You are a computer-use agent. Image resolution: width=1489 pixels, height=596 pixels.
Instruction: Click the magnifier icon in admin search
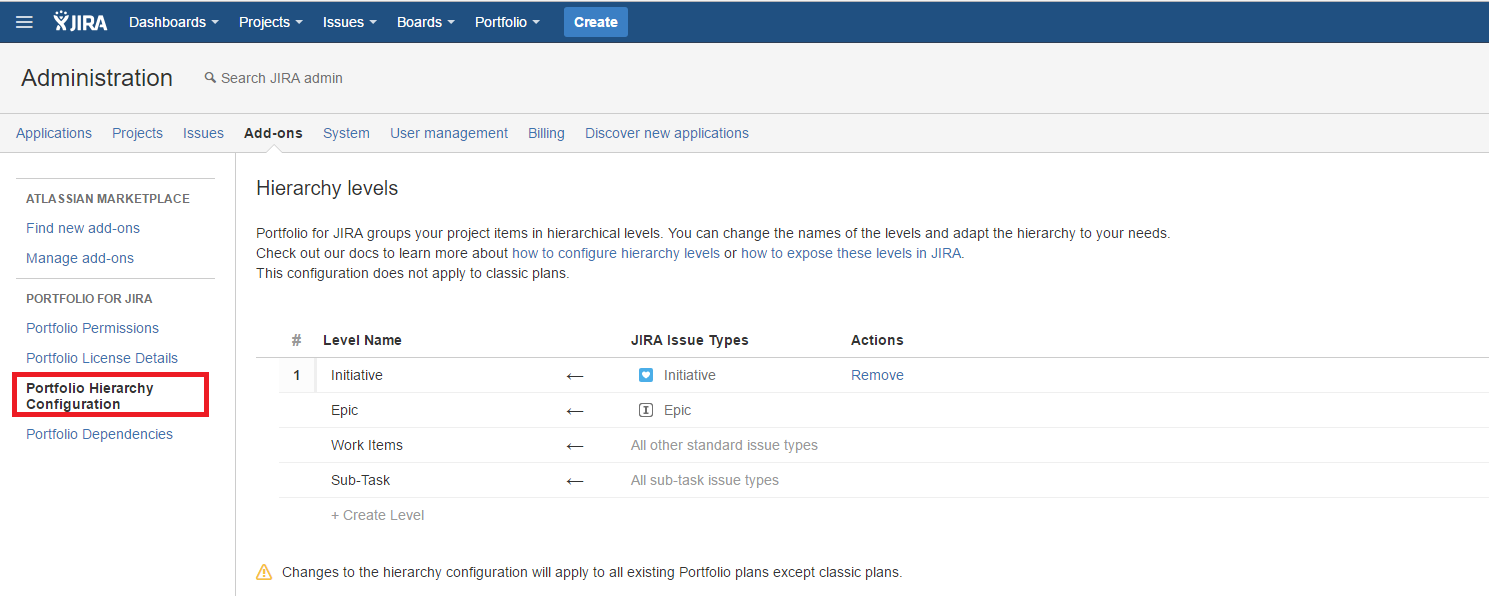(210, 77)
